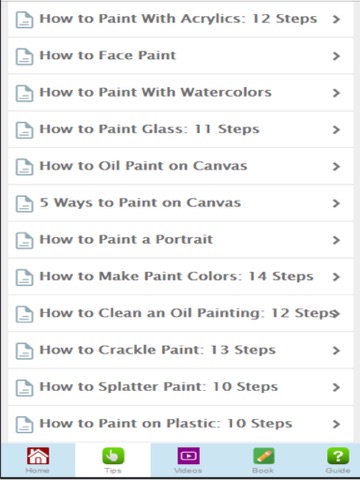The height and width of the screenshot is (480, 360).
Task: Switch to the Guide tab label
Action: tap(338, 470)
